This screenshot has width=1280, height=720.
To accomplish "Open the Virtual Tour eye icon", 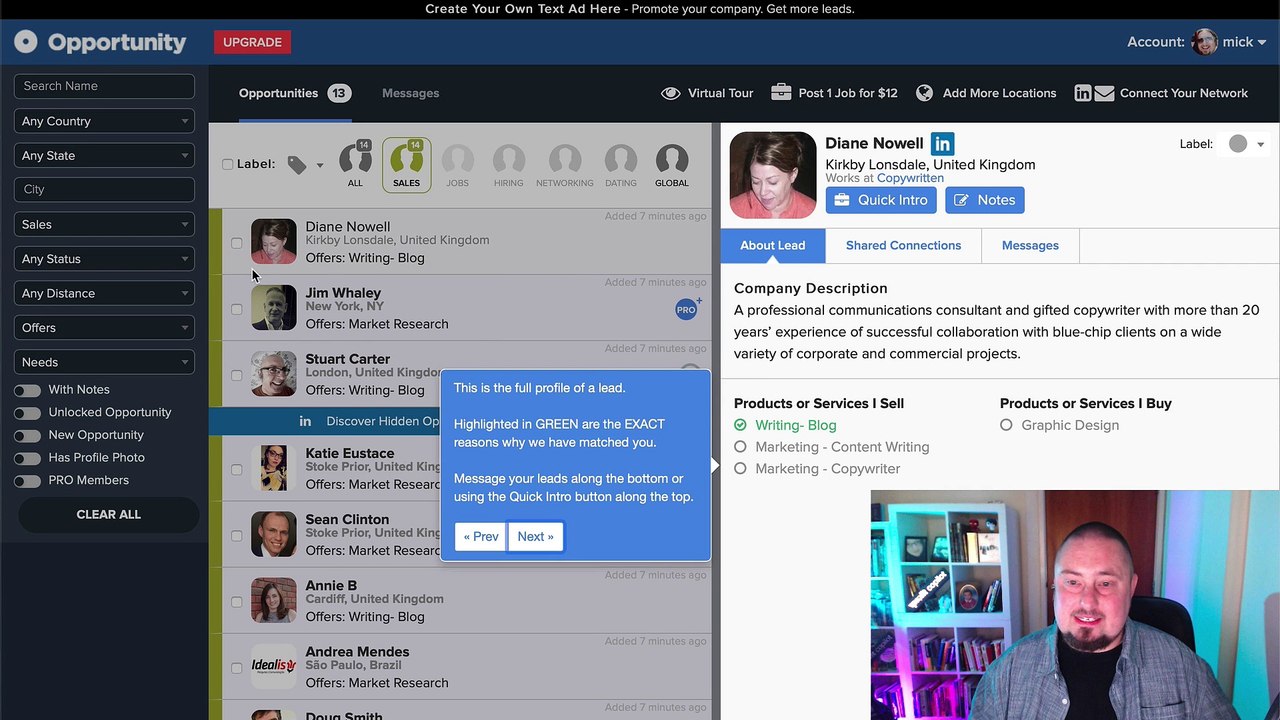I will [670, 93].
